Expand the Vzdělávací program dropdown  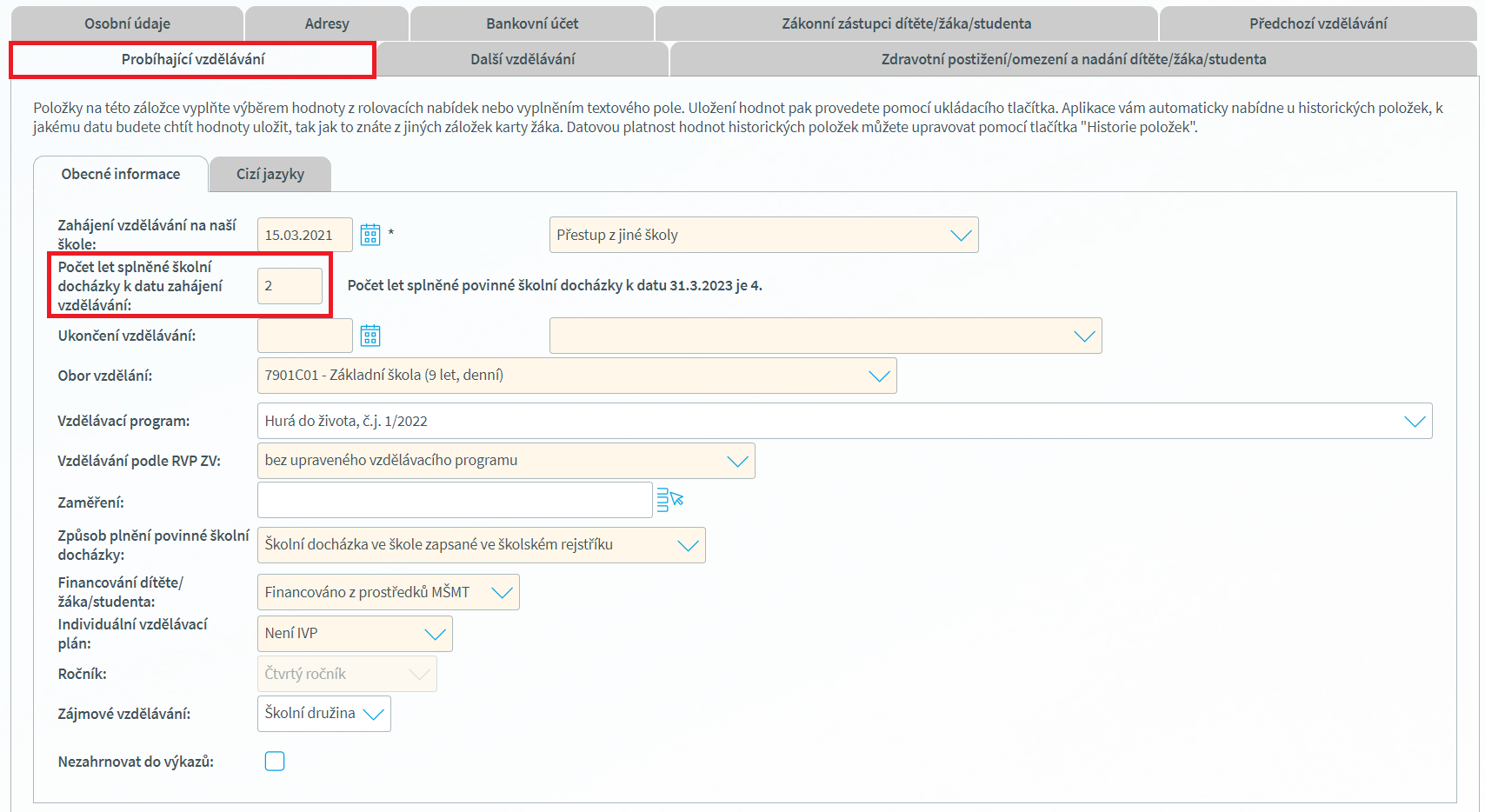coord(844,421)
